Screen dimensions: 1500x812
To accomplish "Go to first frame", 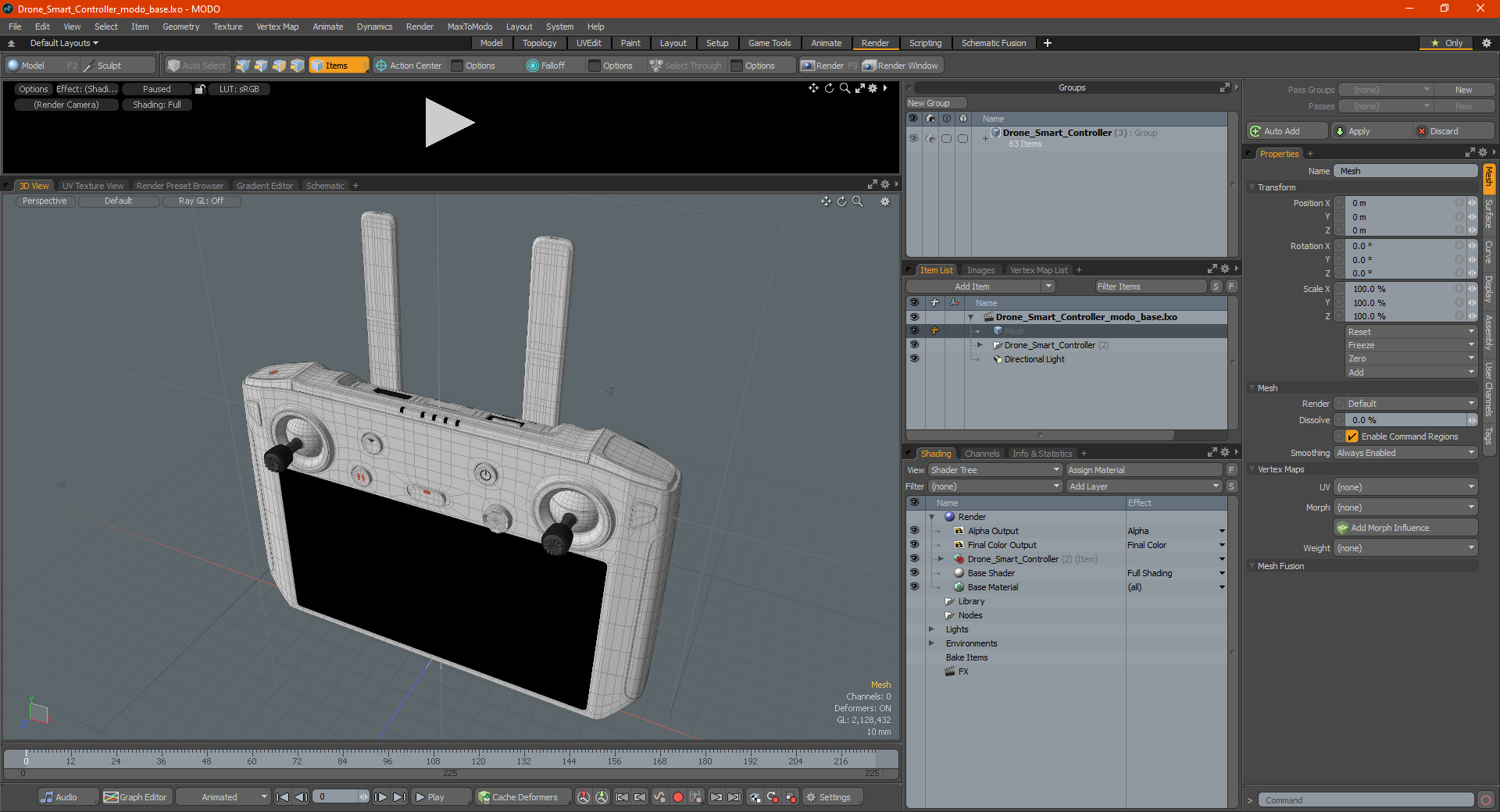I will pyautogui.click(x=283, y=797).
